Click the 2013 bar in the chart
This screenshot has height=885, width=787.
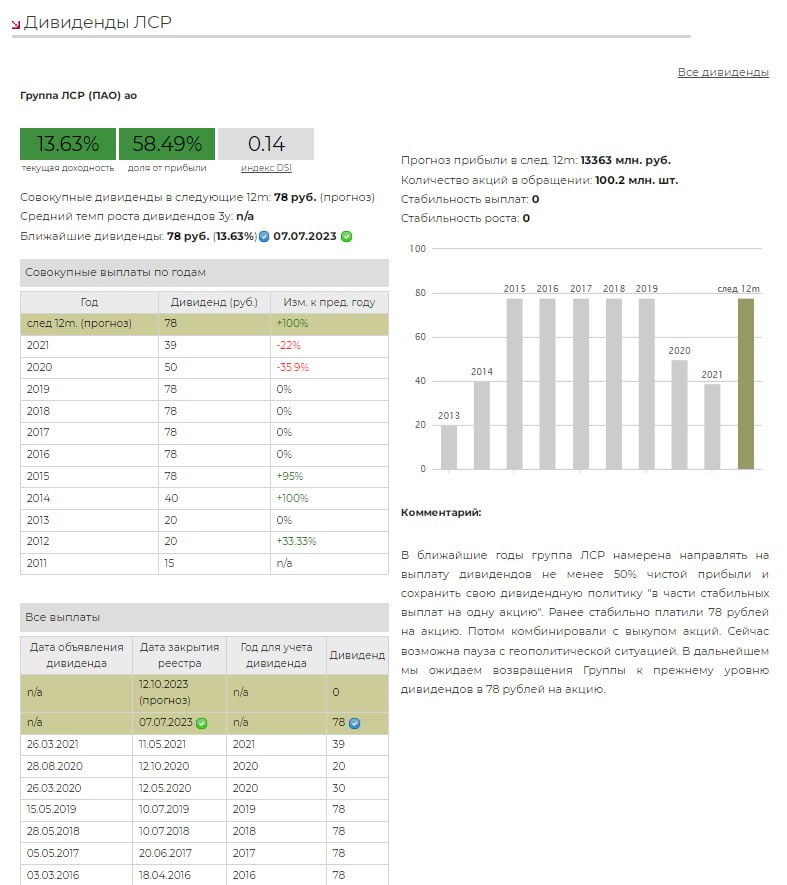(449, 447)
